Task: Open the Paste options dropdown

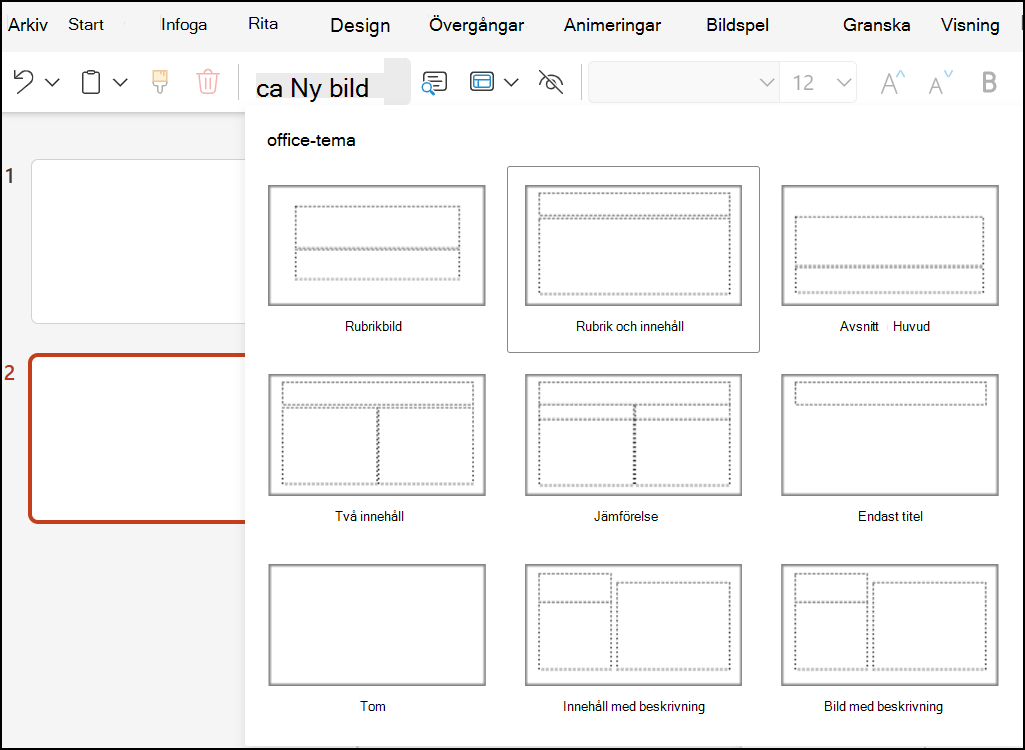Action: point(120,82)
